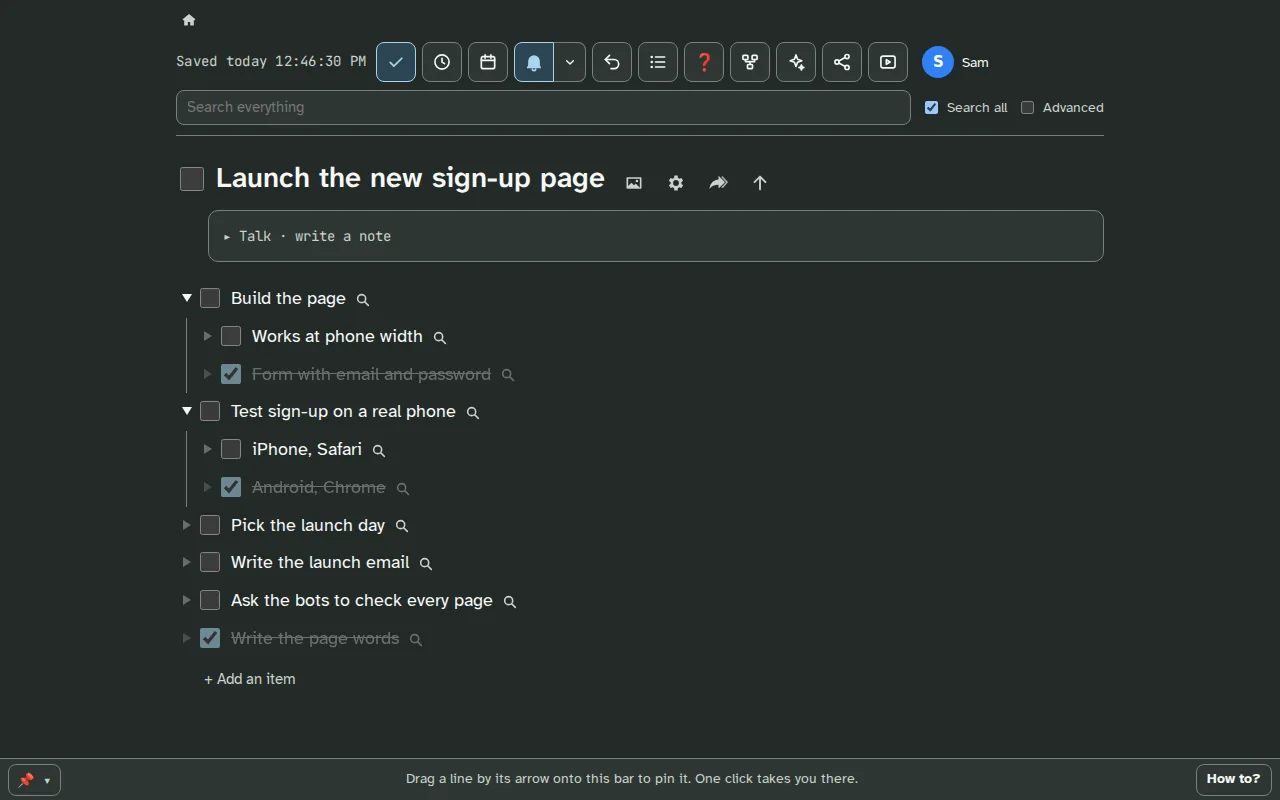Uncheck the Android, Chrome checkbox
Screen dimensions: 1280x800
[x=231, y=487]
